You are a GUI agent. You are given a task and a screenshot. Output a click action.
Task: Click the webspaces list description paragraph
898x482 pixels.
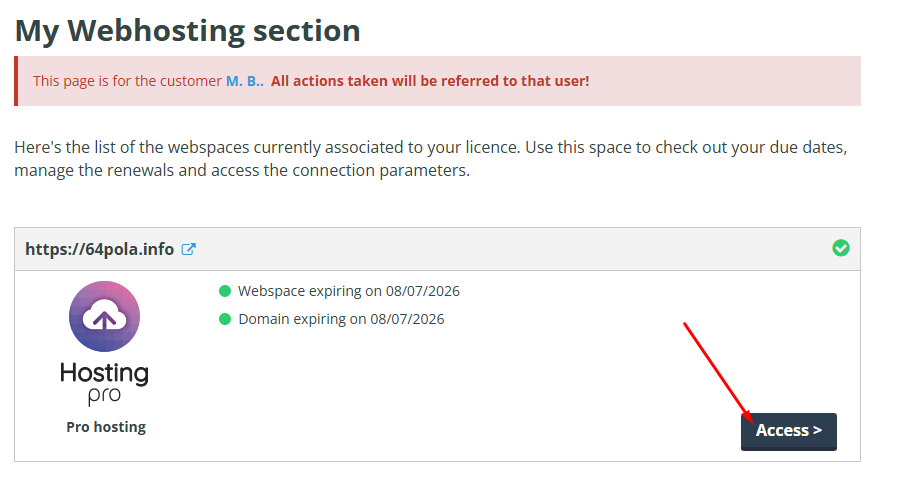[x=431, y=159]
